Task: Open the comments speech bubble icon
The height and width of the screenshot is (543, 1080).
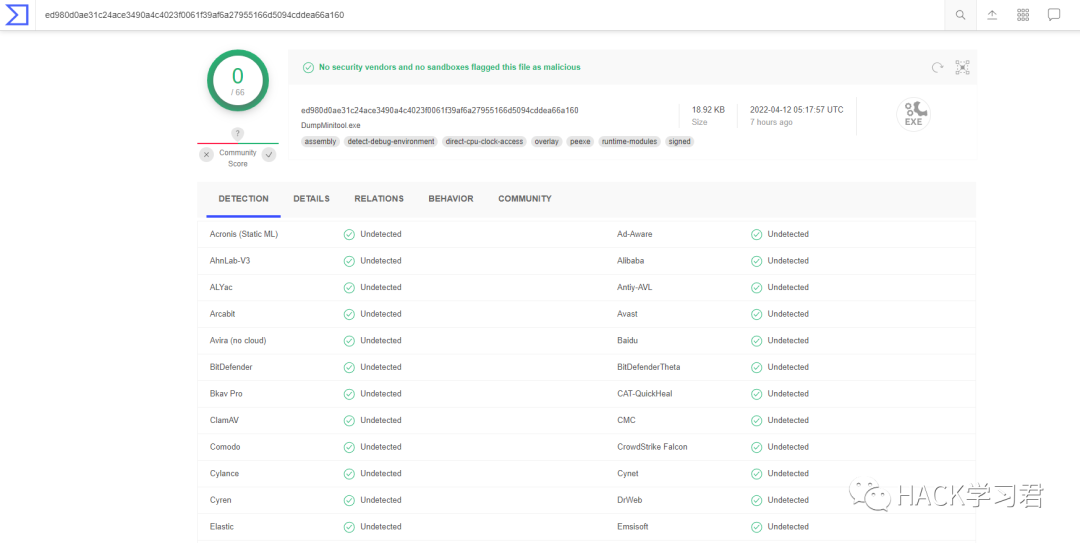Action: point(1054,14)
